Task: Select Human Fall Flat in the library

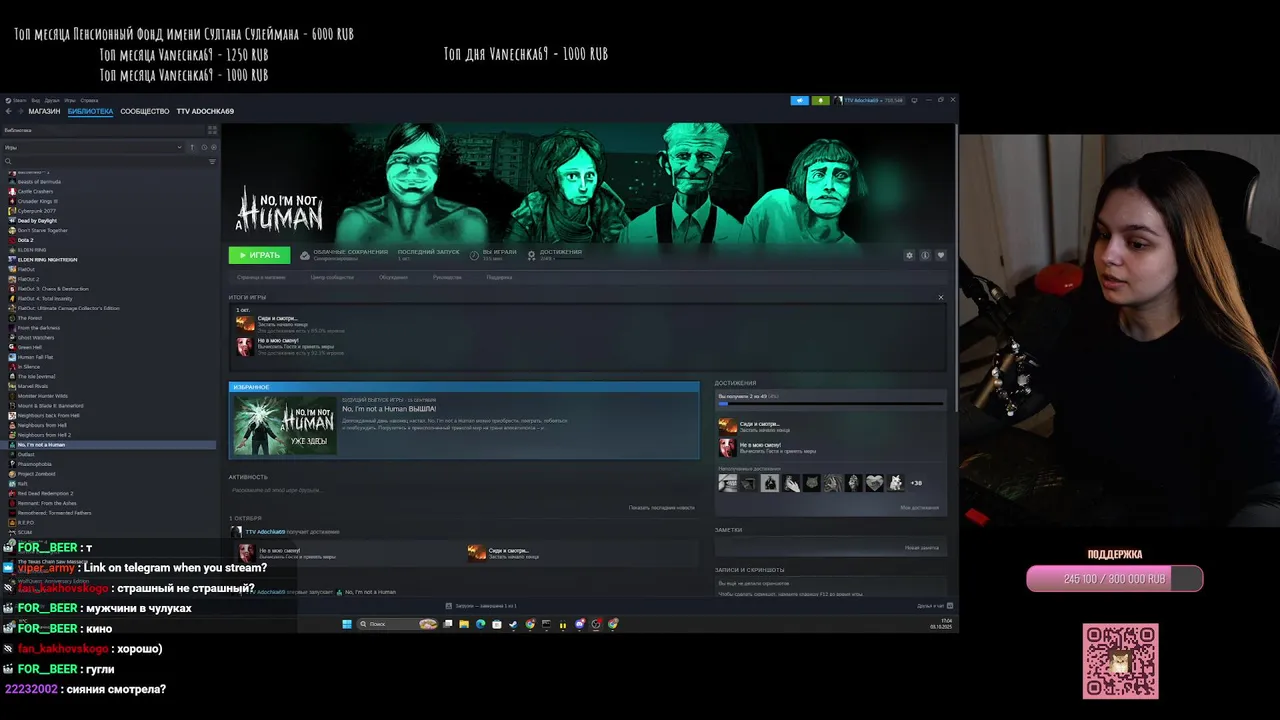Action: tap(35, 357)
